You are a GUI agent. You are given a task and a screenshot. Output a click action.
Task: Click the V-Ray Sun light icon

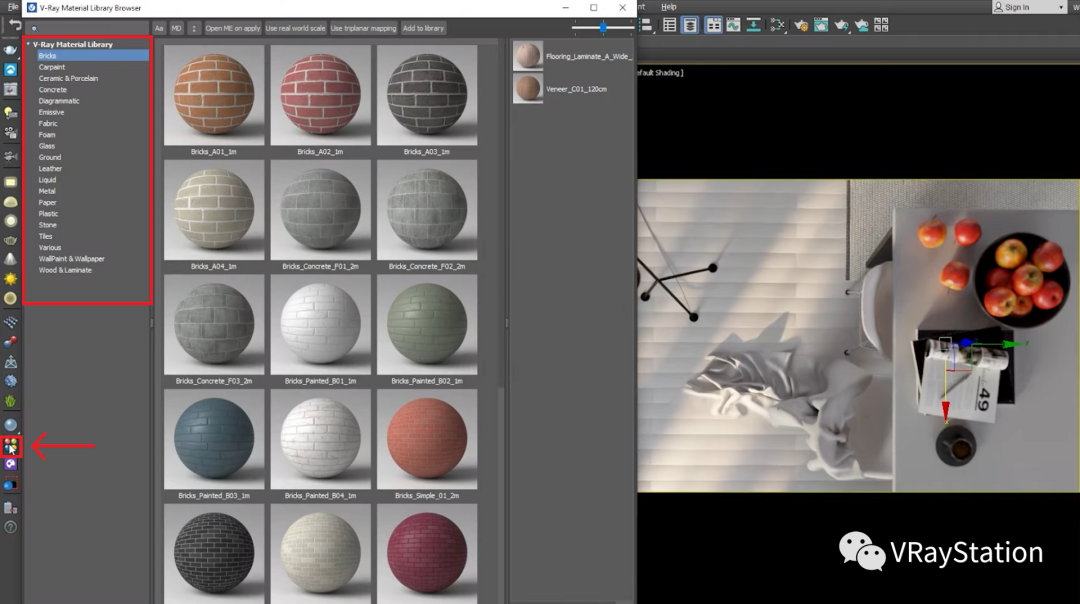click(x=10, y=279)
